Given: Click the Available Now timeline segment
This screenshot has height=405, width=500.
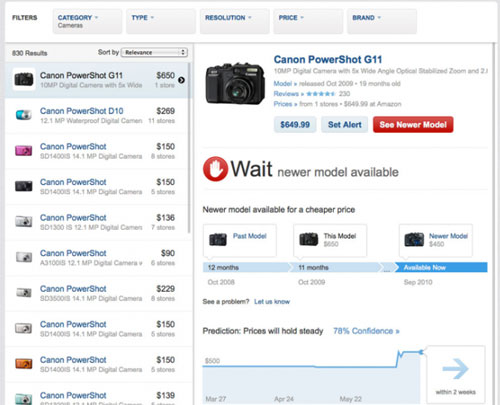Looking at the screenshot, I should [441, 267].
